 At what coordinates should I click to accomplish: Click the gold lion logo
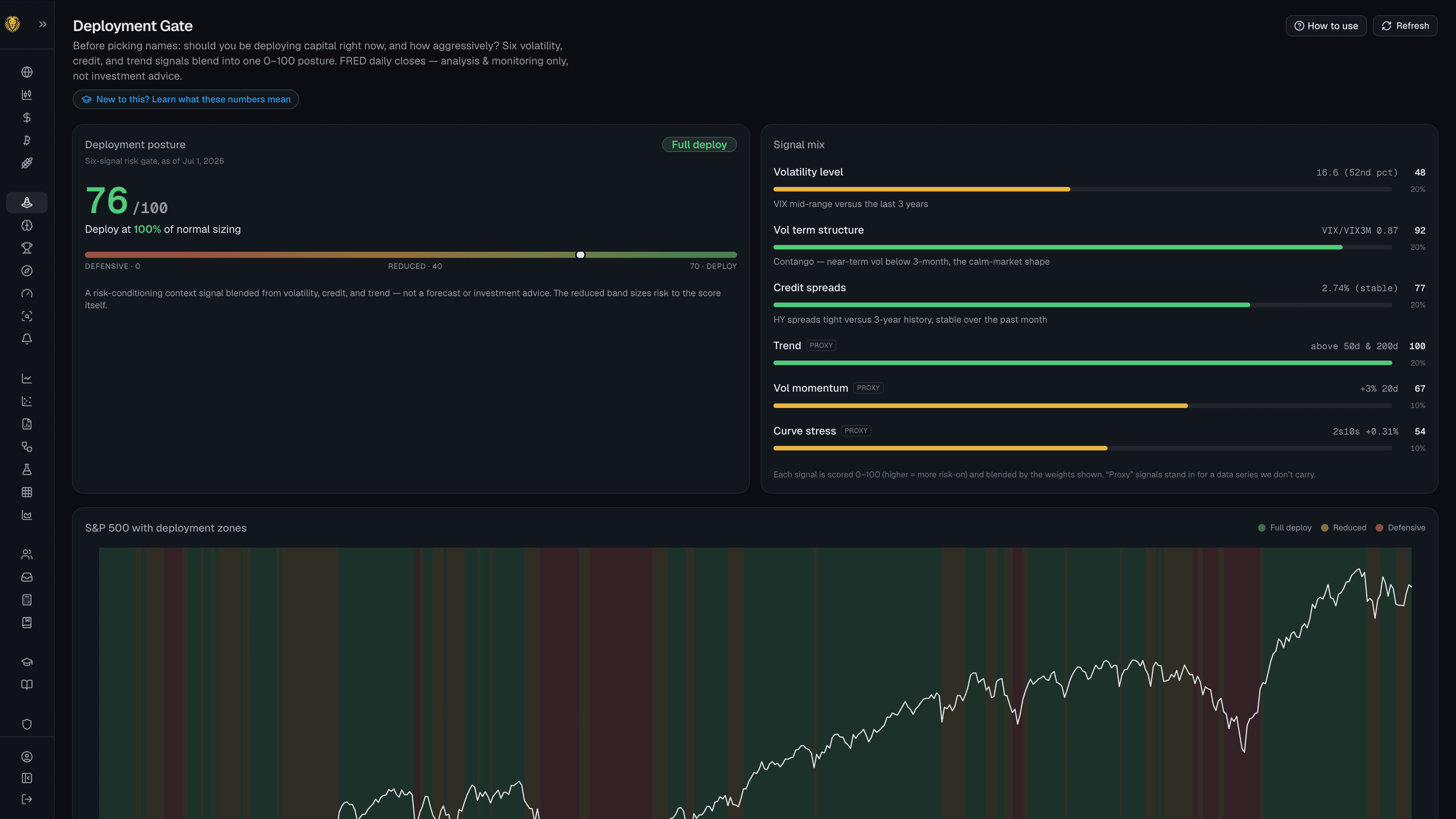(x=13, y=24)
